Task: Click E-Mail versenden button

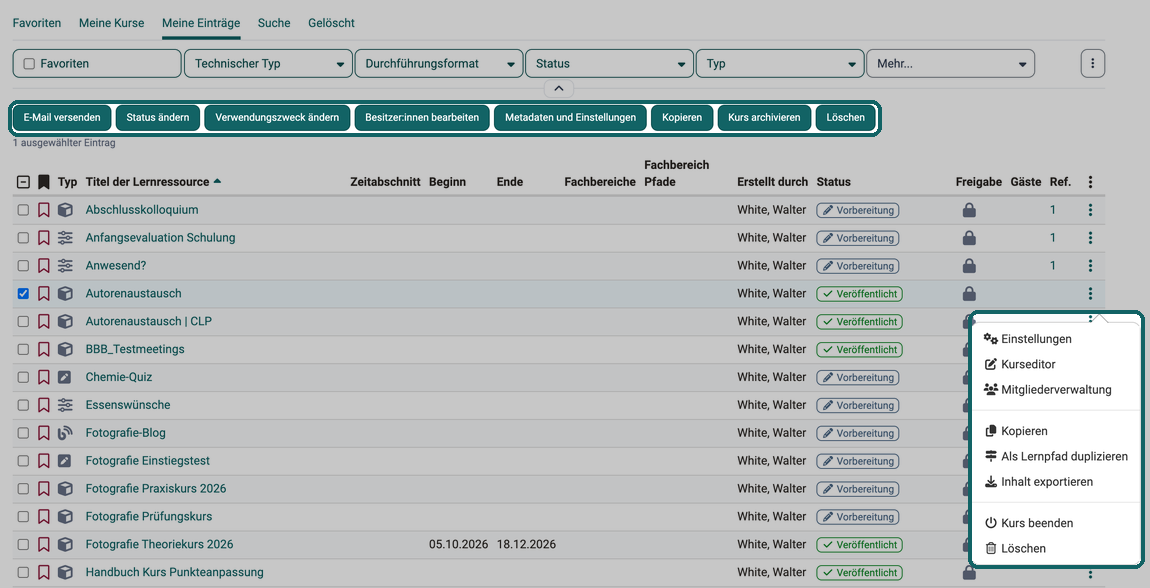Action: point(62,117)
